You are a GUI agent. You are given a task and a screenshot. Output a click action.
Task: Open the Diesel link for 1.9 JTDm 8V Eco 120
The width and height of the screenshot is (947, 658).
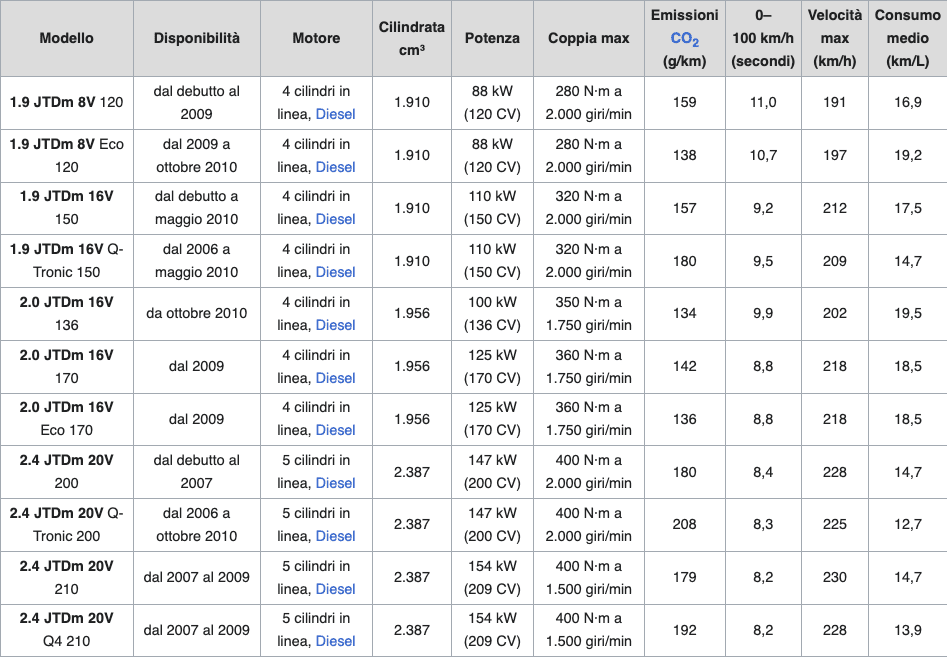click(x=335, y=167)
